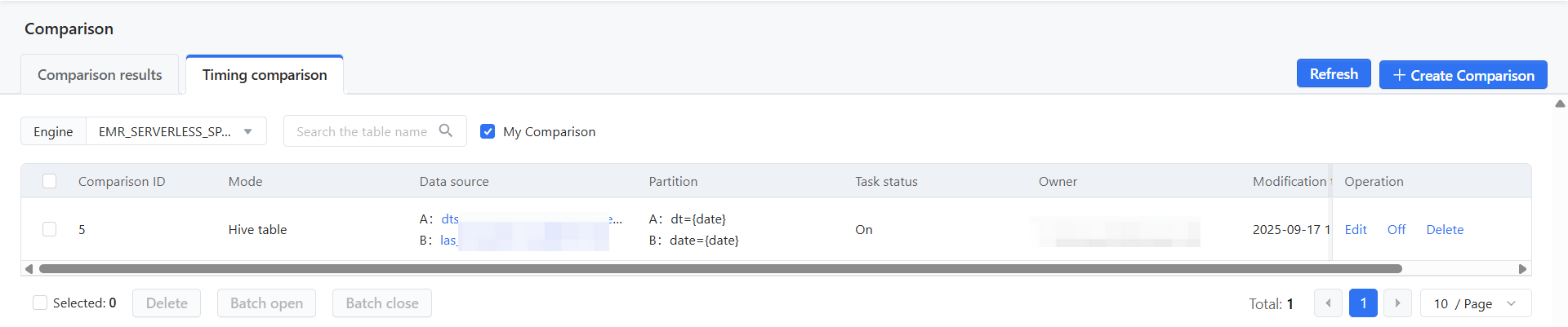Open the EMR_SERVERLESS_SP engine dropdown
The height and width of the screenshot is (327, 1568).
point(176,131)
